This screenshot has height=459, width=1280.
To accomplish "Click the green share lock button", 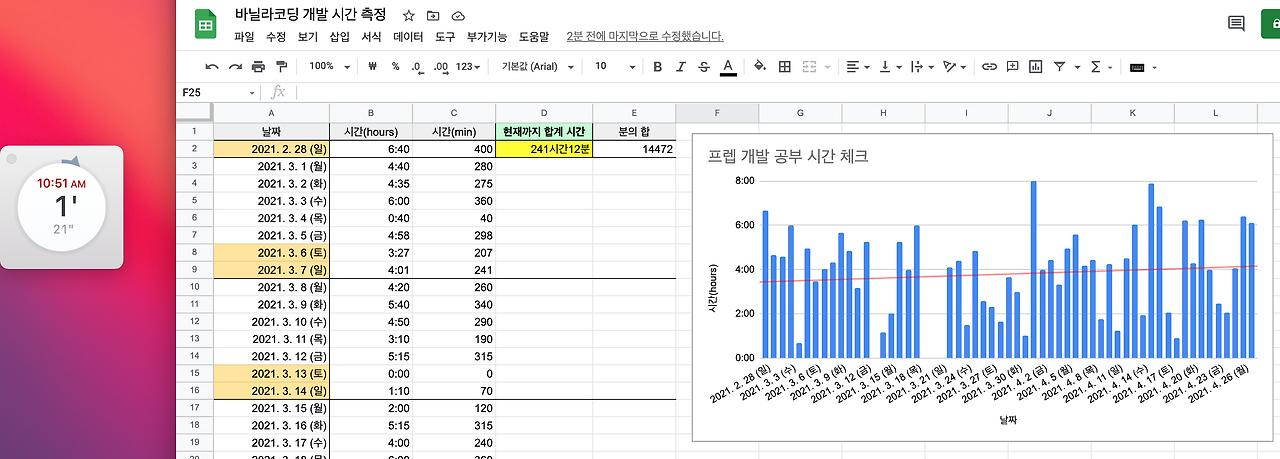I will (1271, 24).
